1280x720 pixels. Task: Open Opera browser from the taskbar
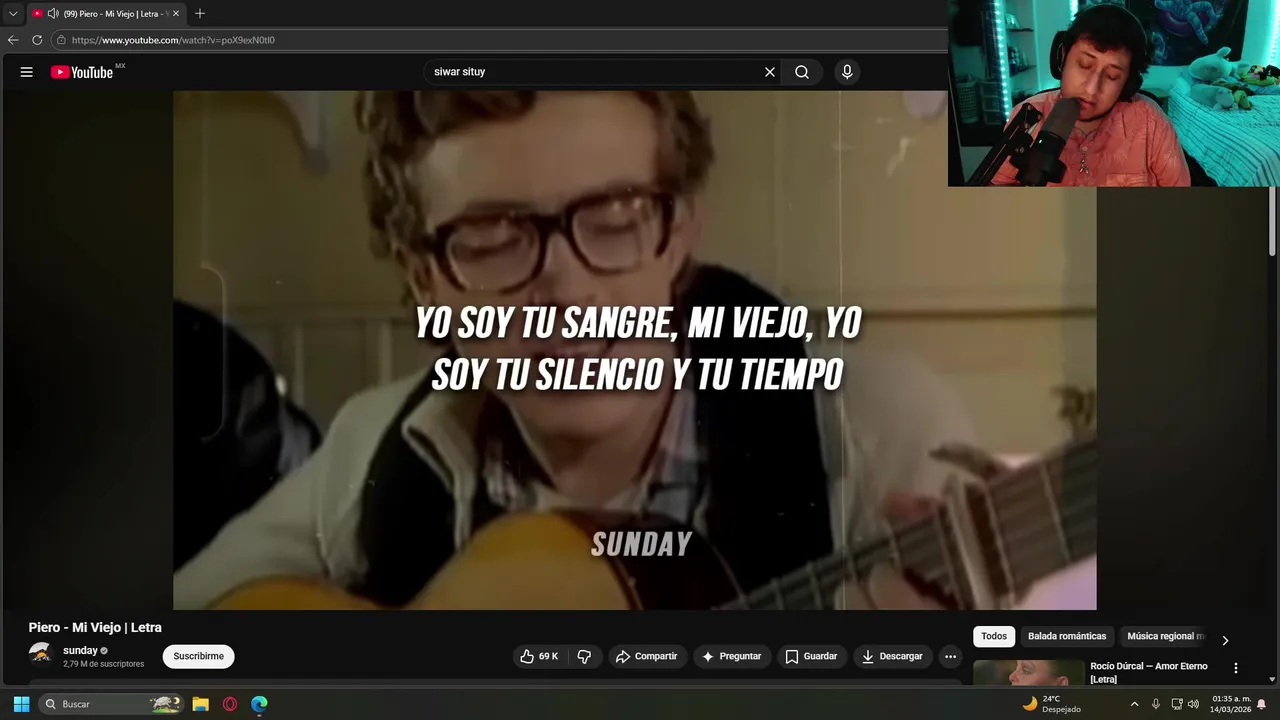[x=230, y=704]
